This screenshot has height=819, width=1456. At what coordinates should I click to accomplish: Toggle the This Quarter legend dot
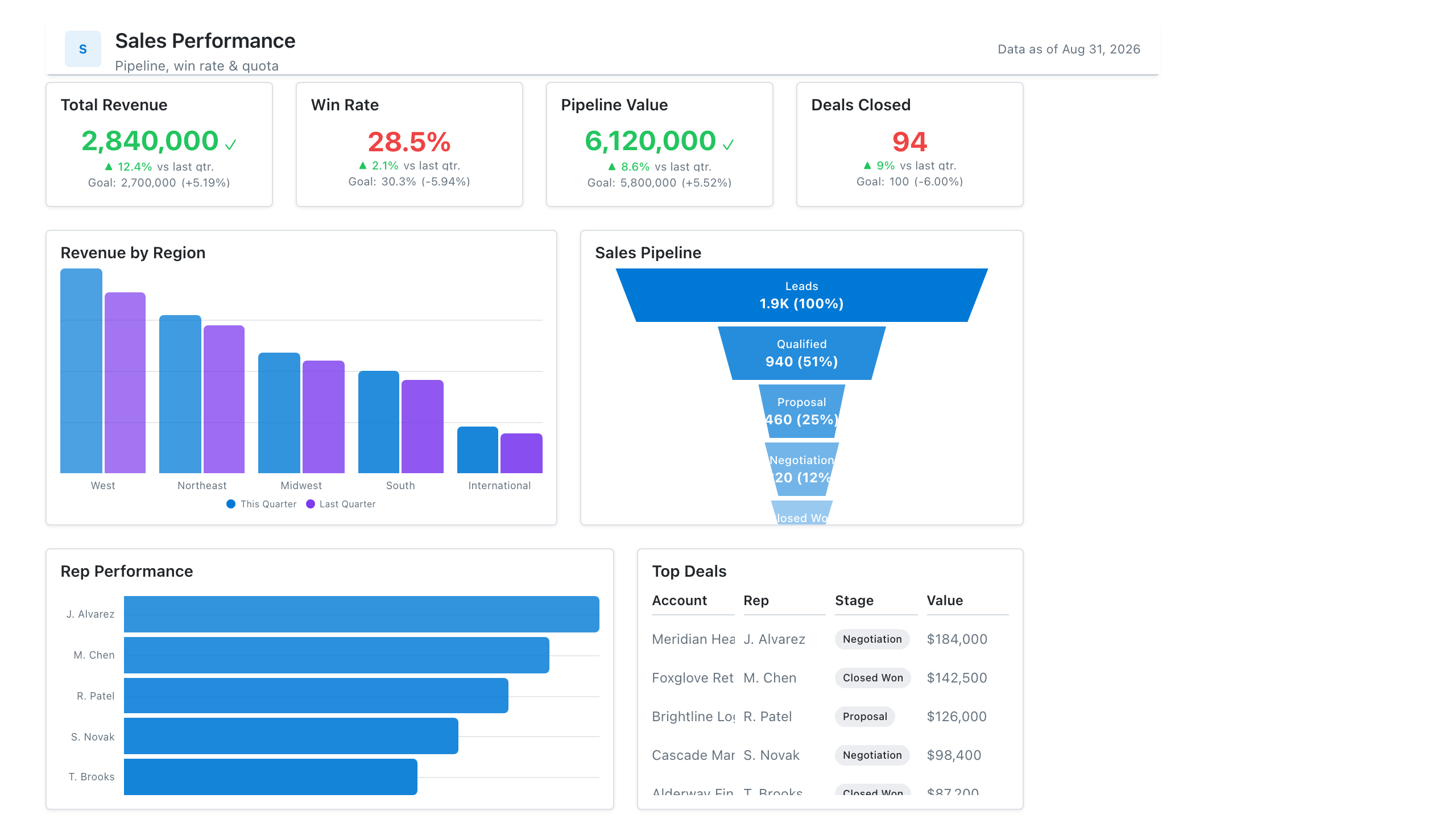tap(231, 504)
